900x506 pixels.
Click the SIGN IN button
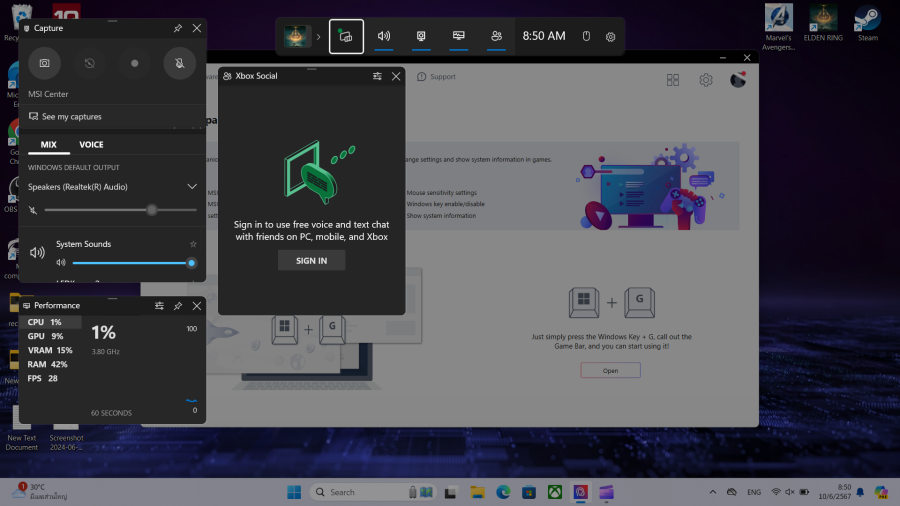311,261
